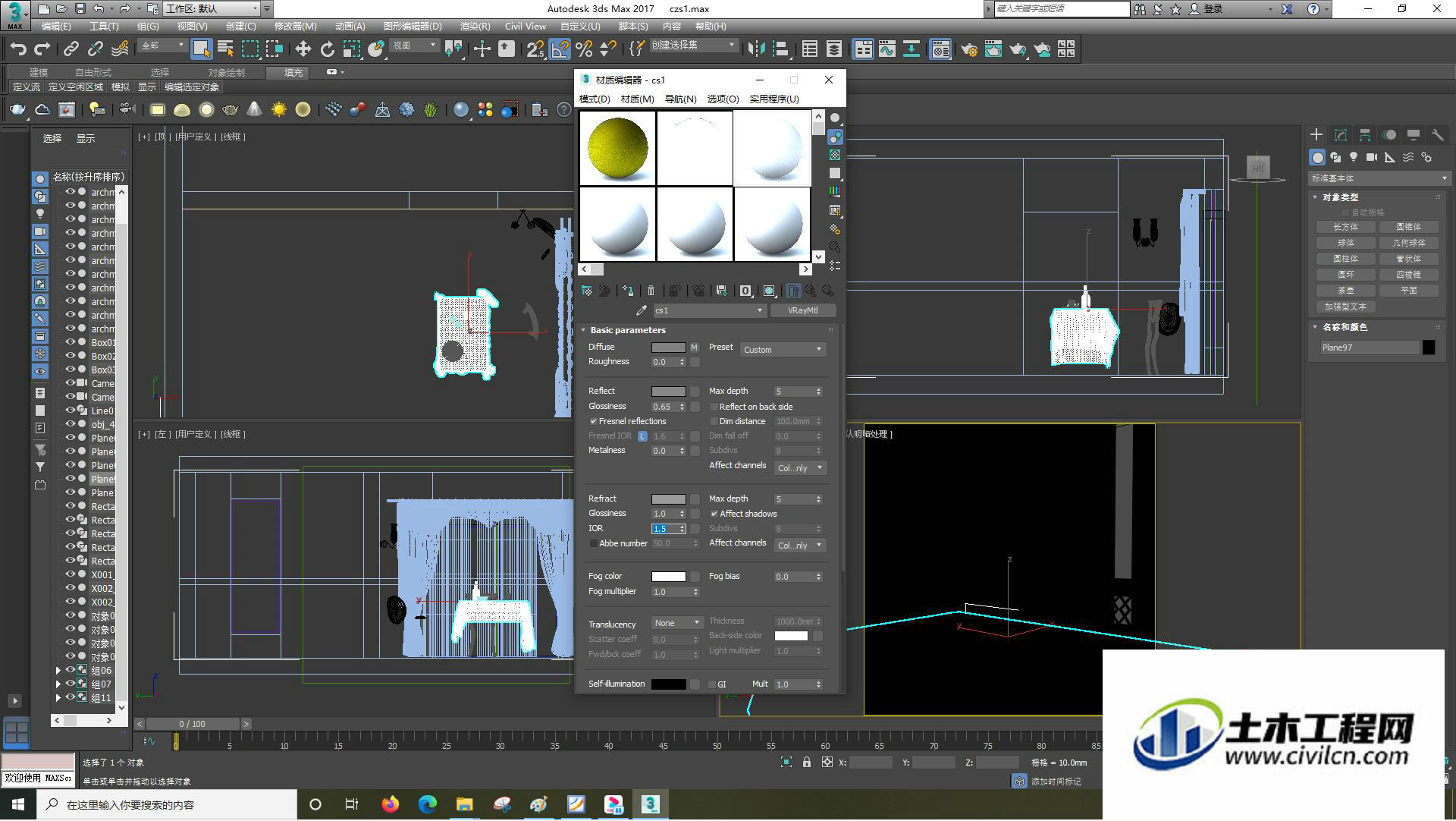The image size is (1456, 821).
Task: Open the workspace 工作区 dropdown
Action: click(x=212, y=9)
